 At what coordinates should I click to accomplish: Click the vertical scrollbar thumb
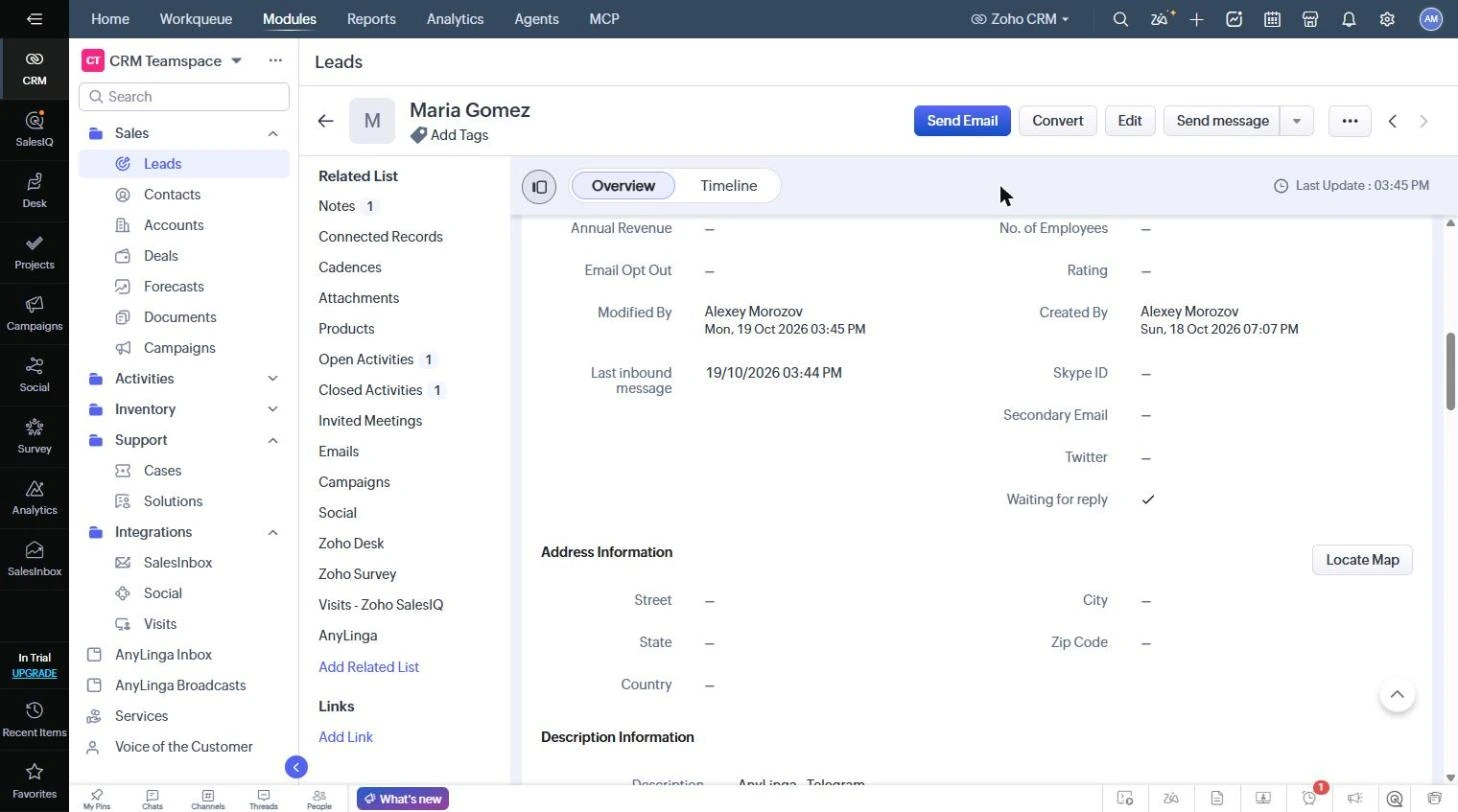point(1451,370)
